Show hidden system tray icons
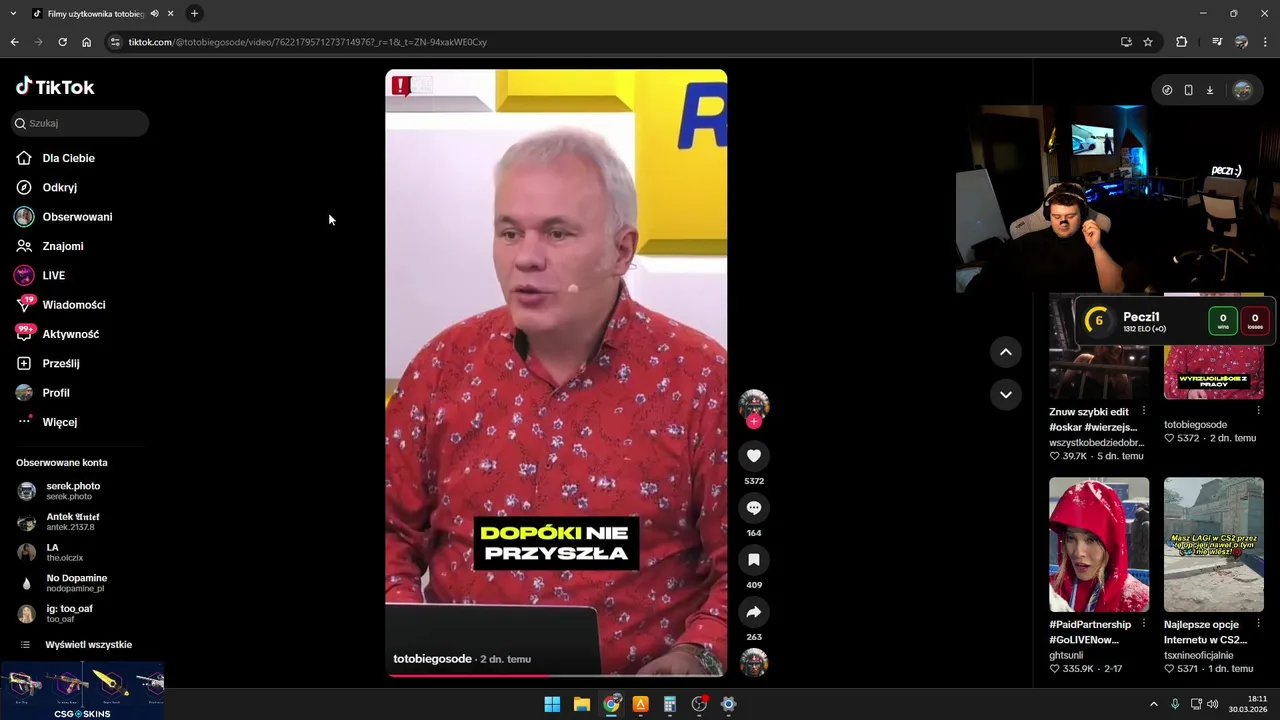Image resolution: width=1280 pixels, height=720 pixels. 1153,704
